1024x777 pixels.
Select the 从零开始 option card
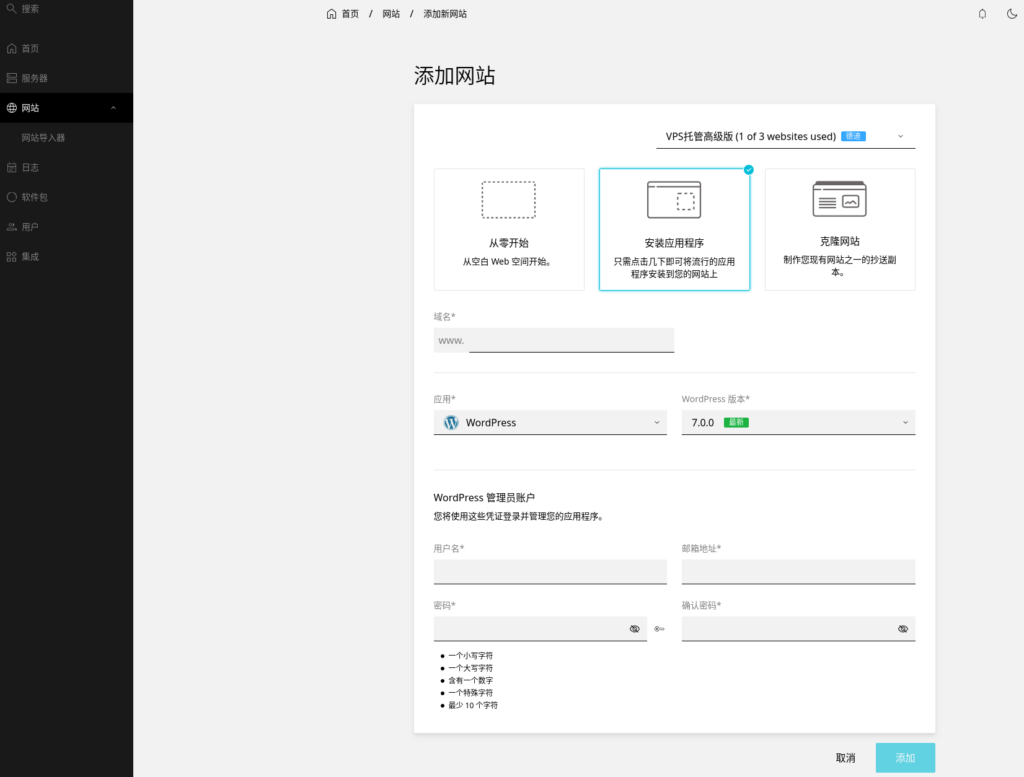(x=509, y=229)
